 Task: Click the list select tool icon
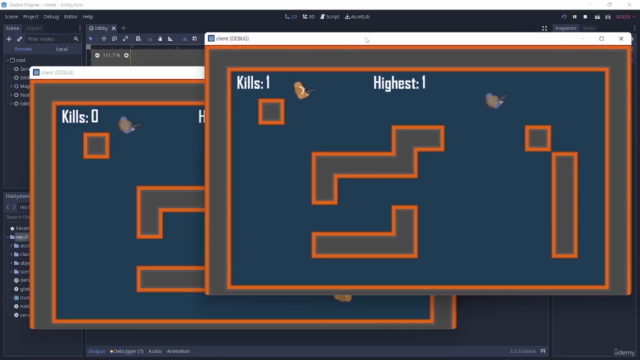138,39
